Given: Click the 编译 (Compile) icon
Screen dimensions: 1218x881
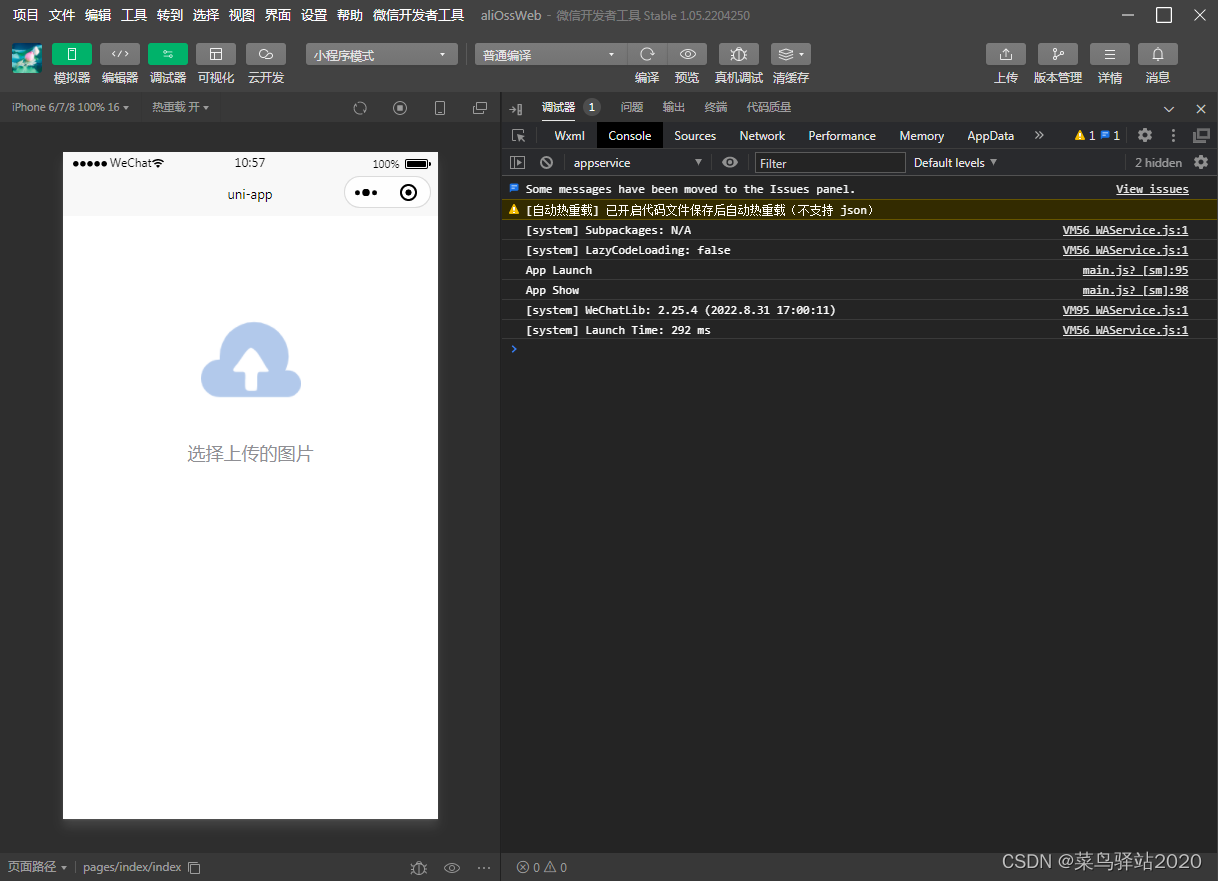Looking at the screenshot, I should click(647, 54).
